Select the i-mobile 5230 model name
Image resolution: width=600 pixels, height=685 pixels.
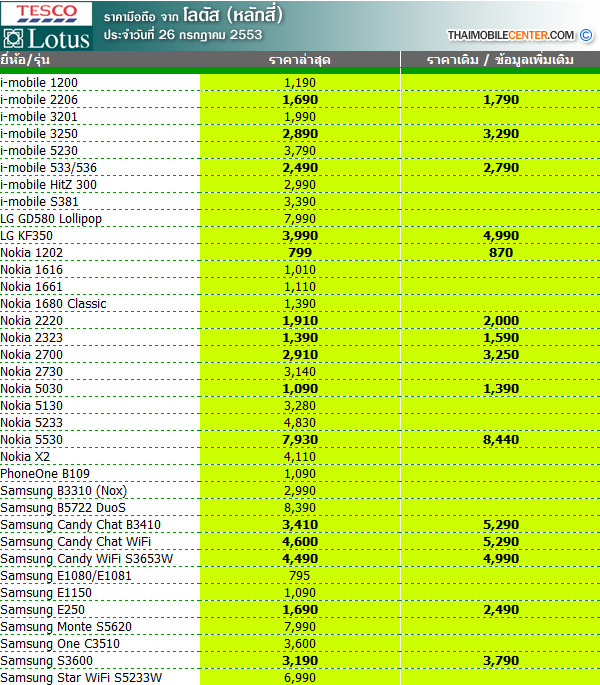(39, 151)
